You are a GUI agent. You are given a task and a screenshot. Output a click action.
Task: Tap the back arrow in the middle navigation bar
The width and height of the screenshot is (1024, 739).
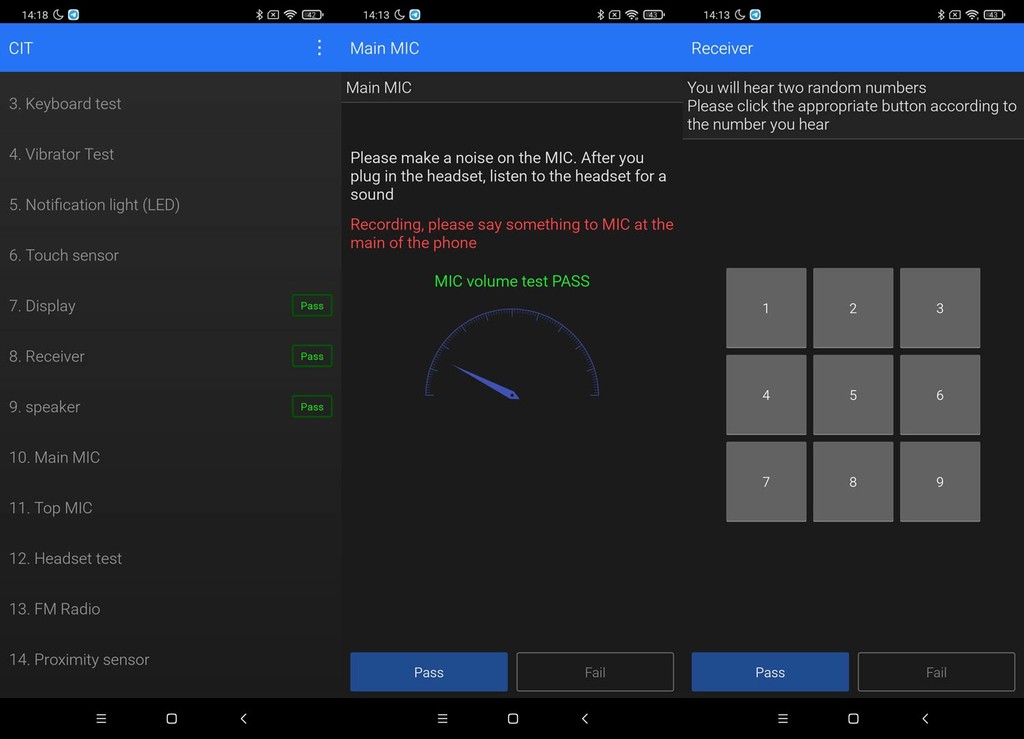[x=585, y=718]
